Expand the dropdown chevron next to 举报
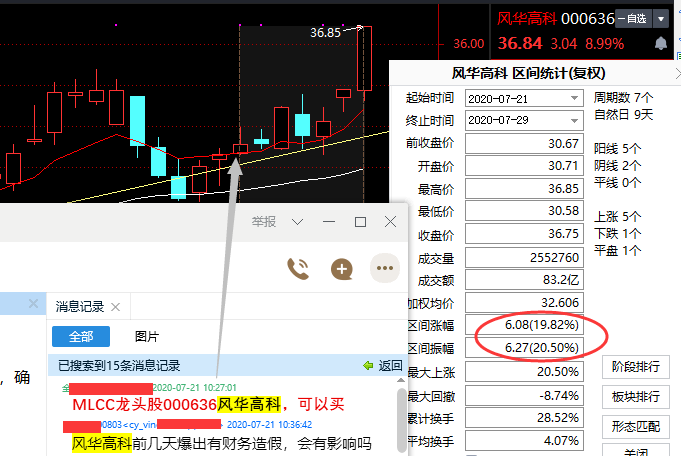 [298, 222]
